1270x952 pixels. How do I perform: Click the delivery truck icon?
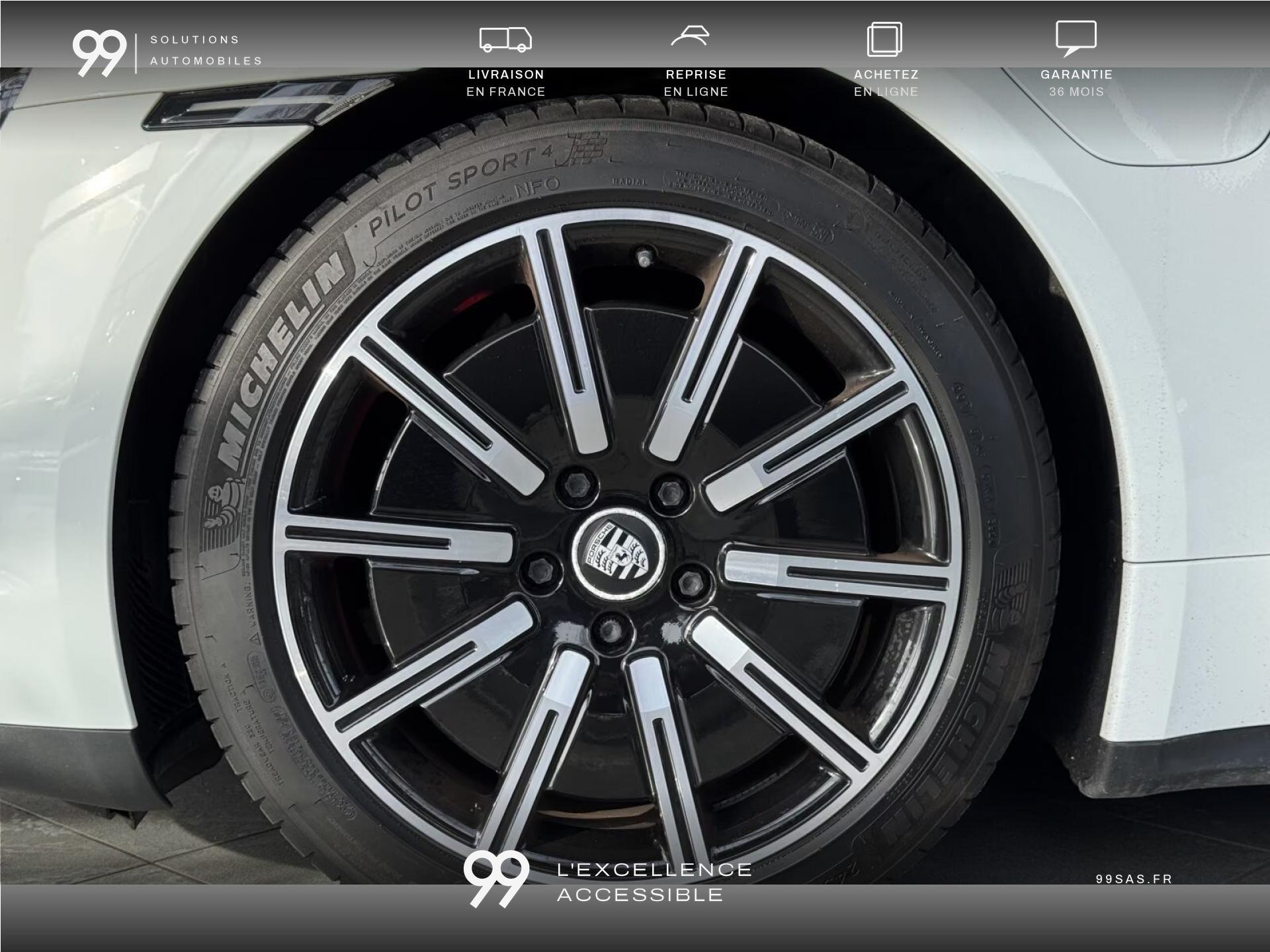point(505,39)
